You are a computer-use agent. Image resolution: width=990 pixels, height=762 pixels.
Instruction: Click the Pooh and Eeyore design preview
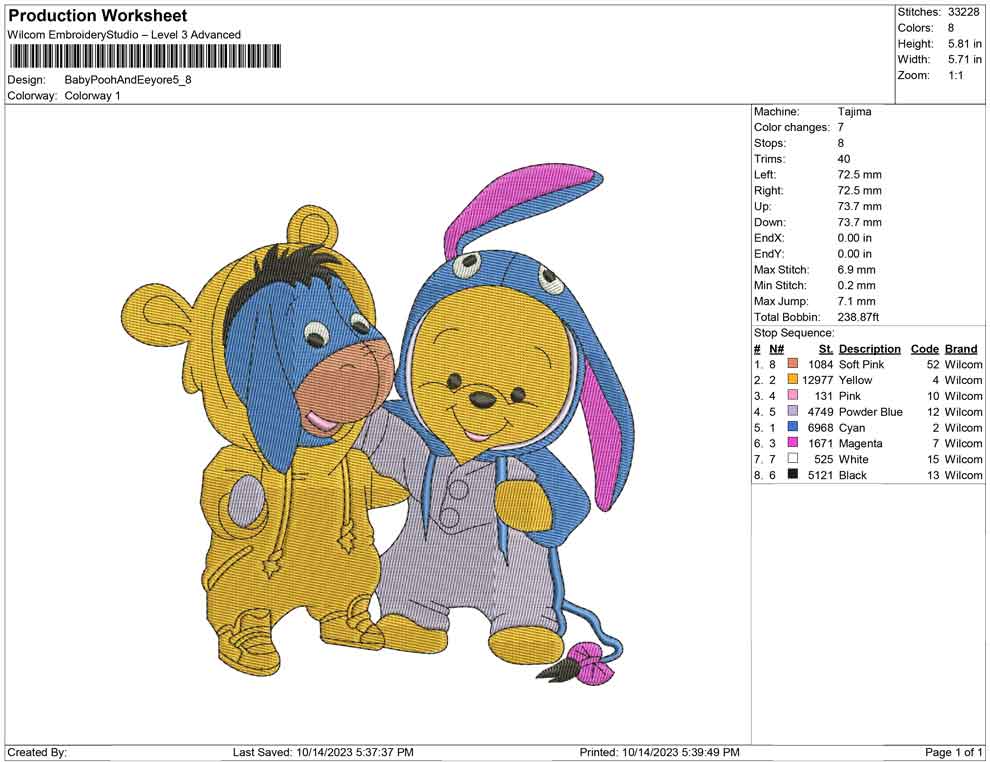378,426
